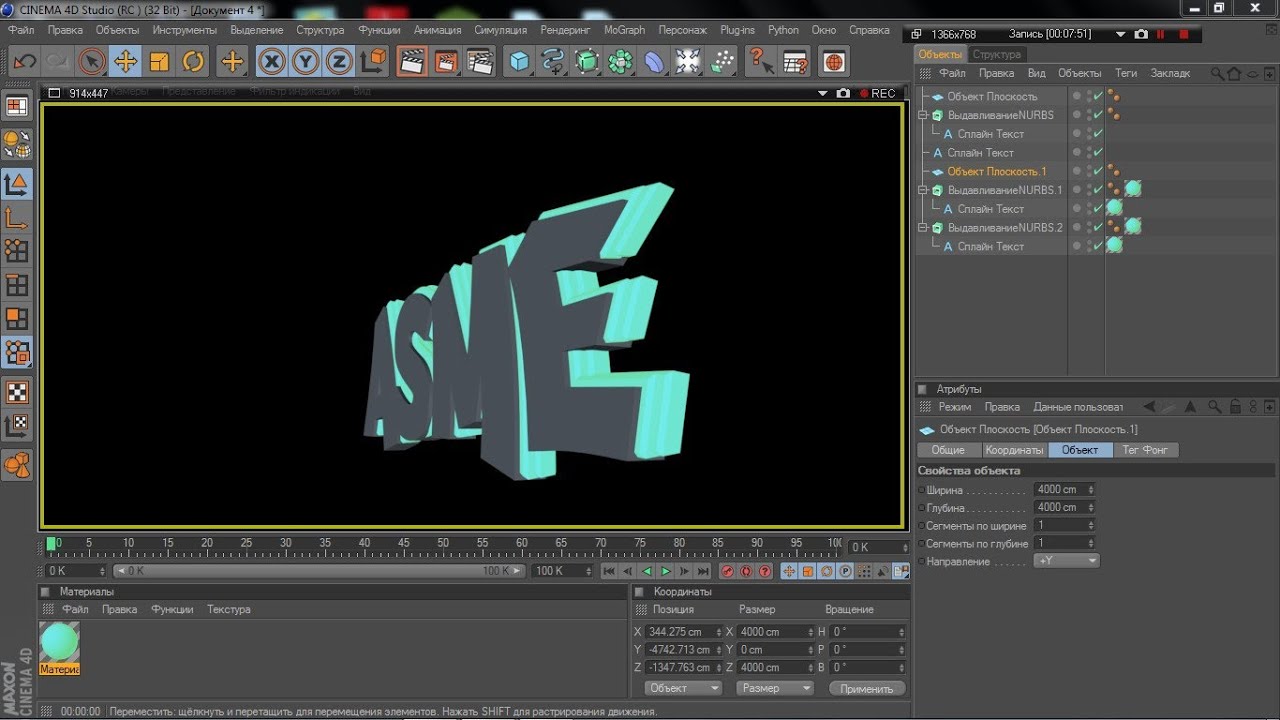Activate the Rotate tool in the top toolbar
1280x720 pixels.
[193, 62]
